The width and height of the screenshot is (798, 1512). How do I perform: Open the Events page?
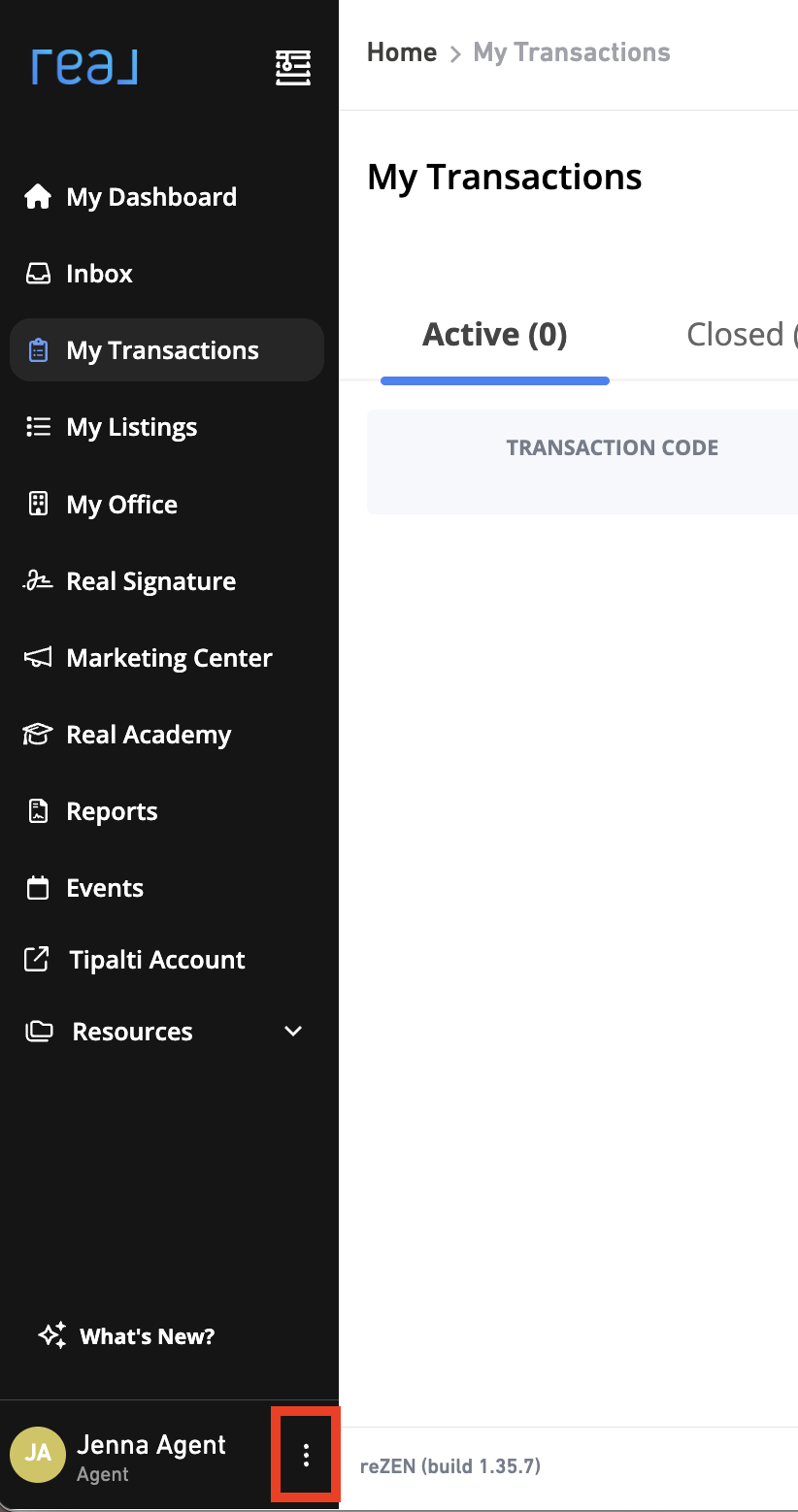tap(105, 888)
